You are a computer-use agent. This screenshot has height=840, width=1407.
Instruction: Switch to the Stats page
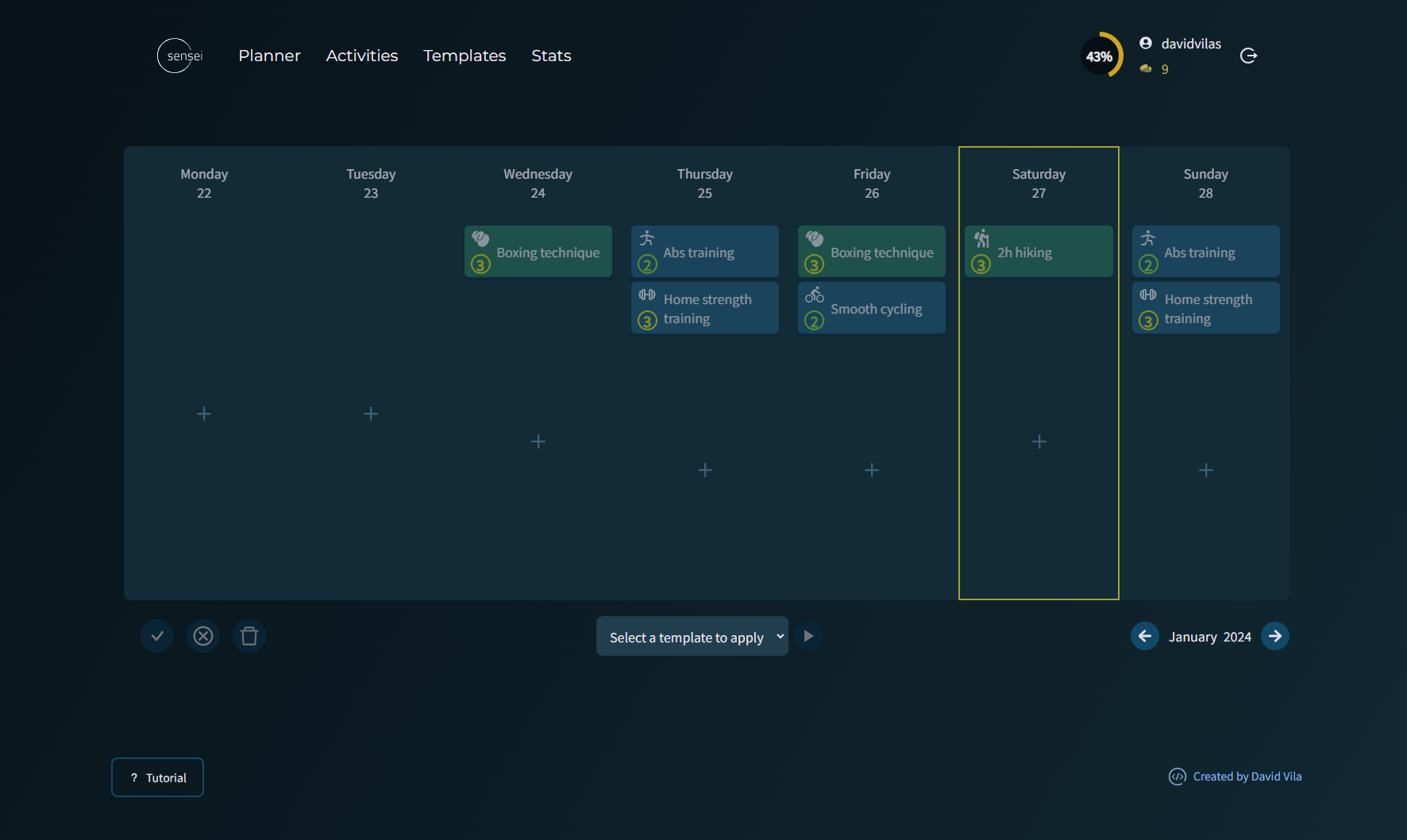click(x=551, y=56)
